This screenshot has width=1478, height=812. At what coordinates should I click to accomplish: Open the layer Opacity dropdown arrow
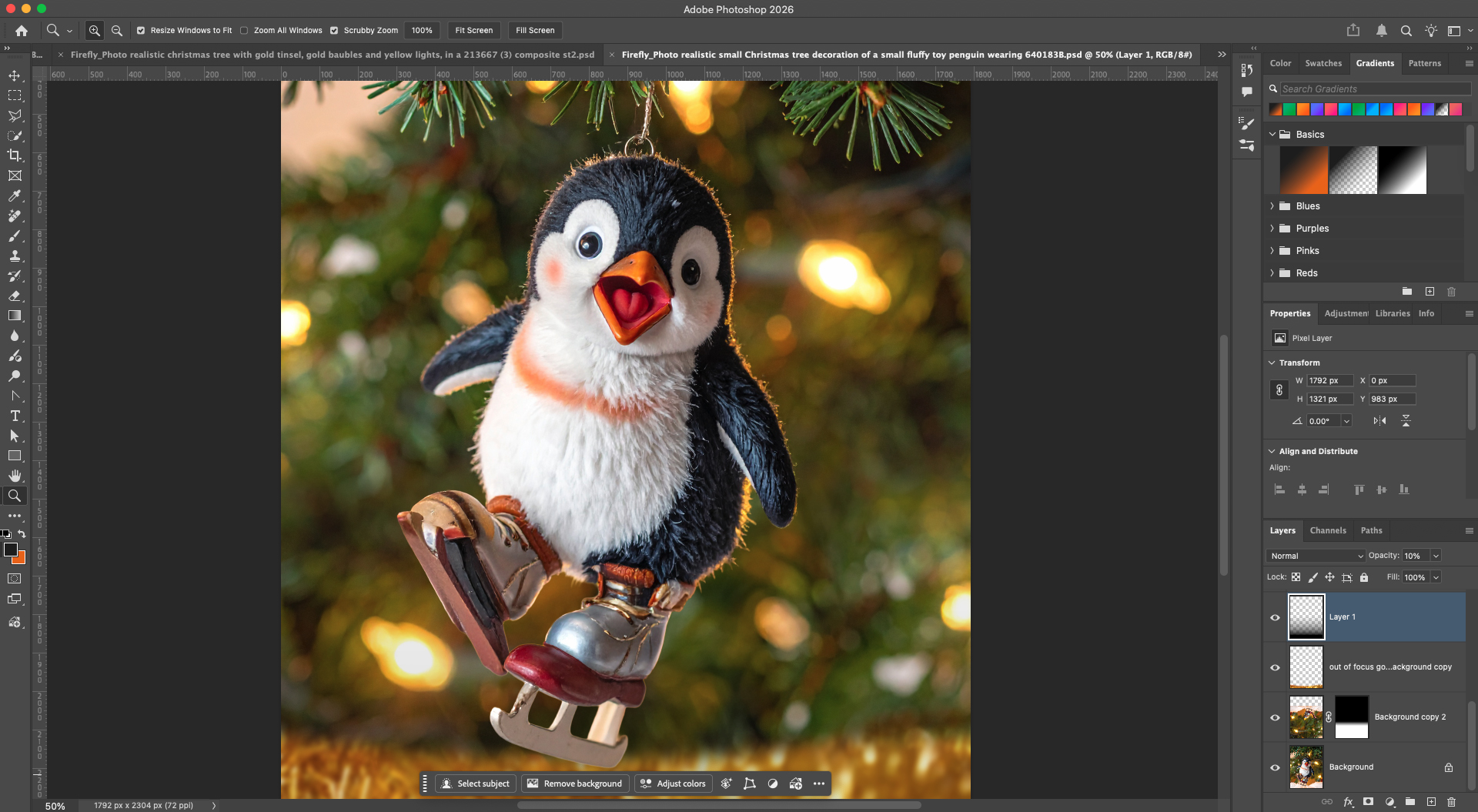point(1436,556)
